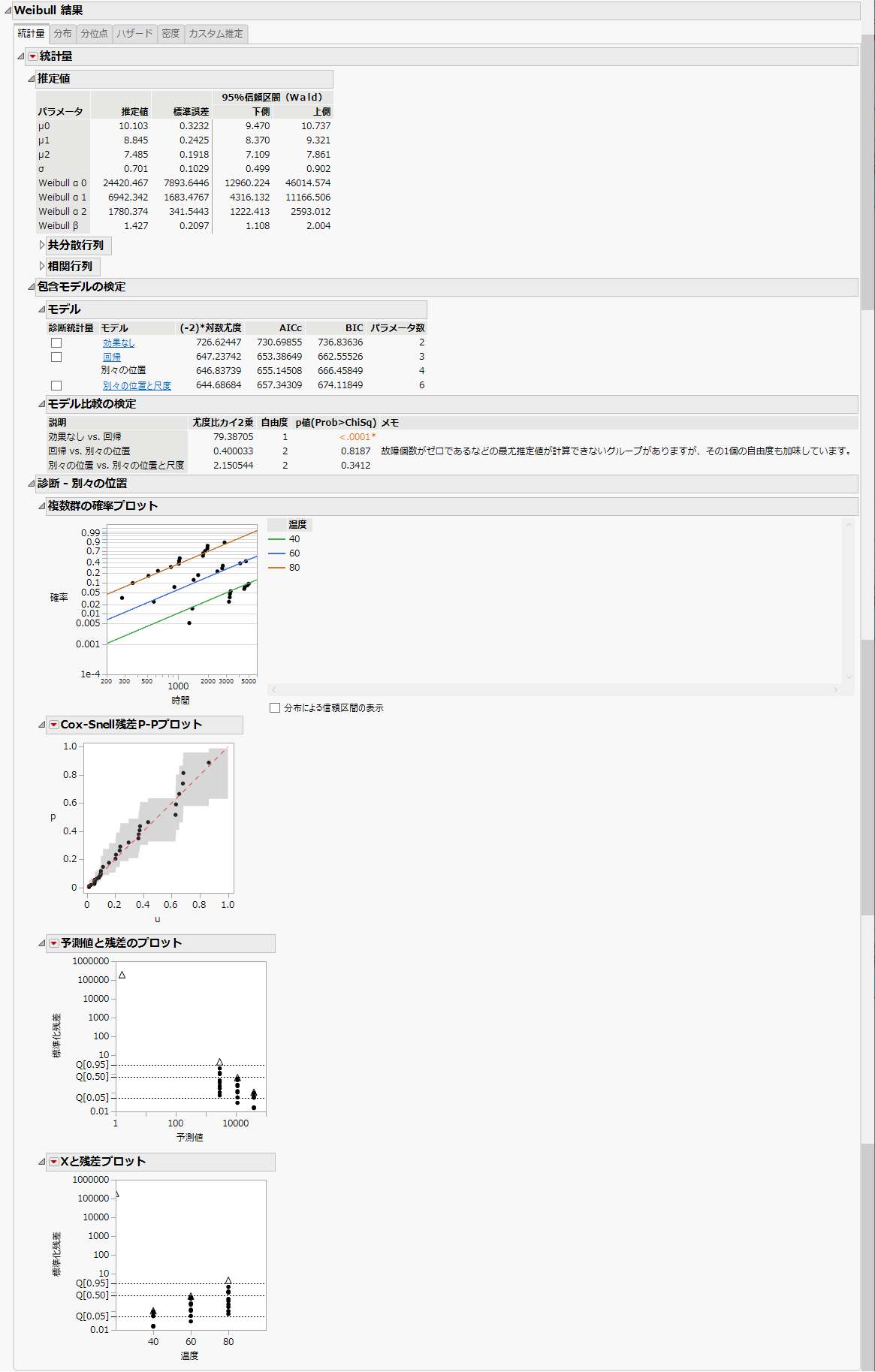The height and width of the screenshot is (1372, 875).
Task: Expand the 相関行列 section
Action: point(42,266)
